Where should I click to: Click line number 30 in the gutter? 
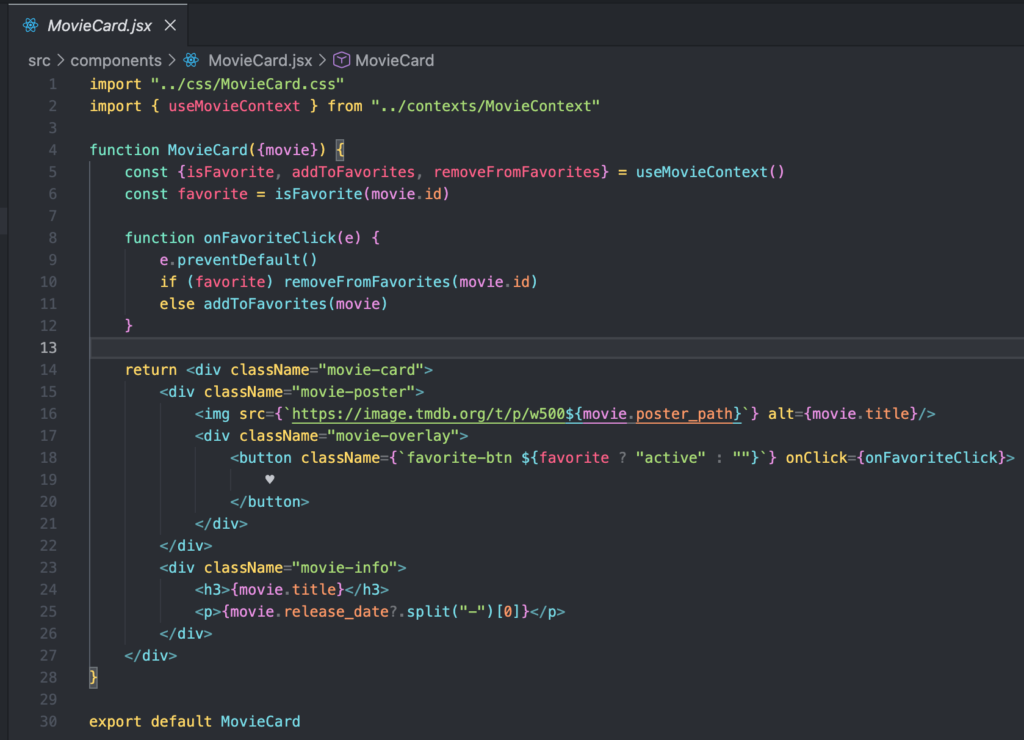click(49, 721)
